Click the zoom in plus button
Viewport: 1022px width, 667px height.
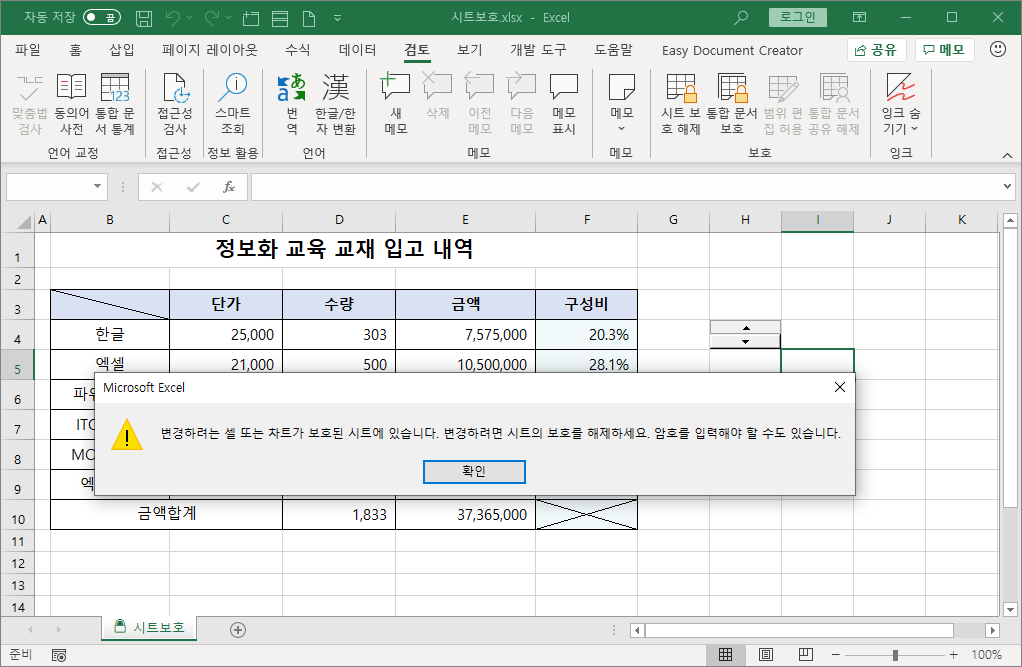954,655
